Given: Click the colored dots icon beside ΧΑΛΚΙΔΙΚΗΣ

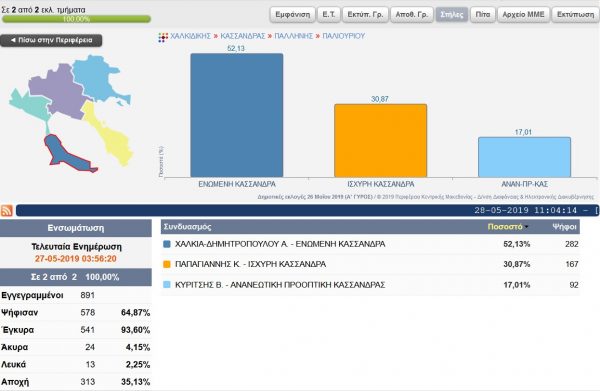Looking at the screenshot, I should point(163,37).
